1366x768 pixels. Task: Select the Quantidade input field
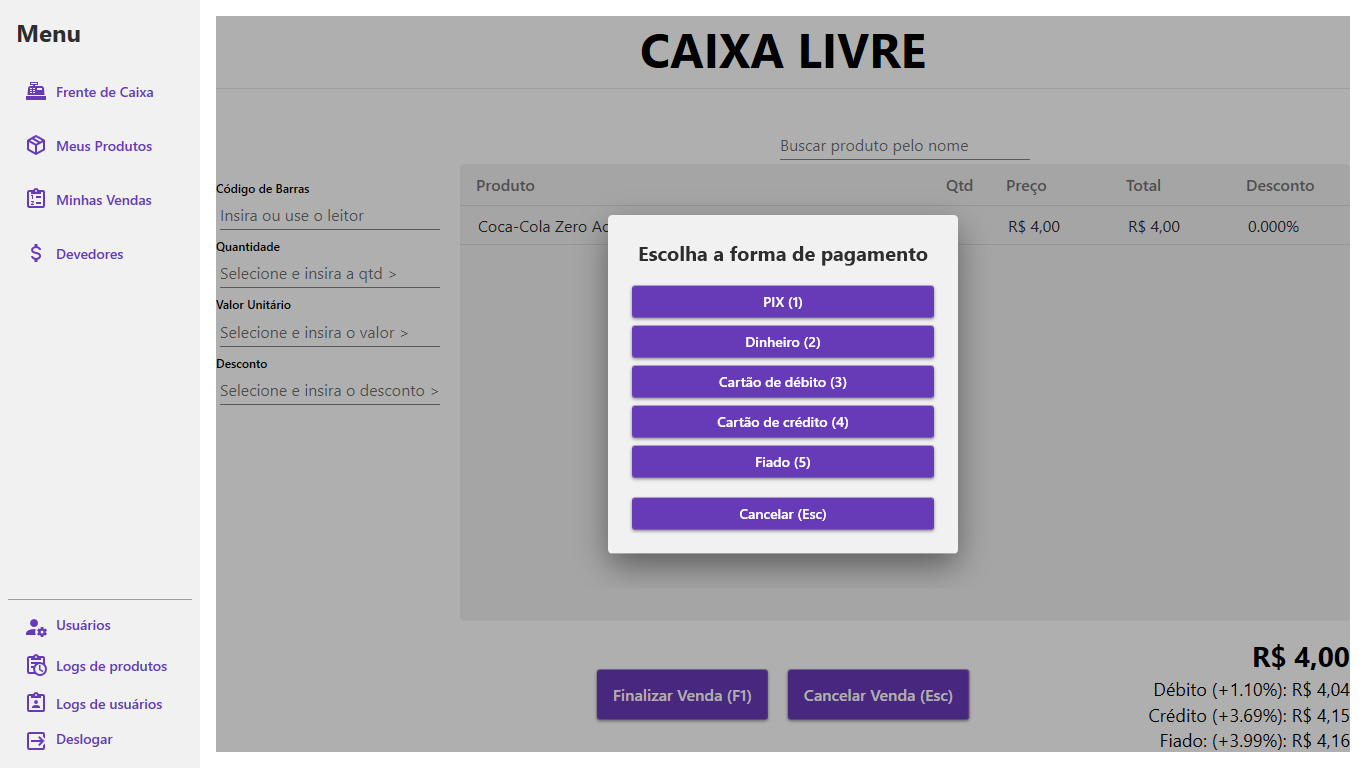(329, 274)
